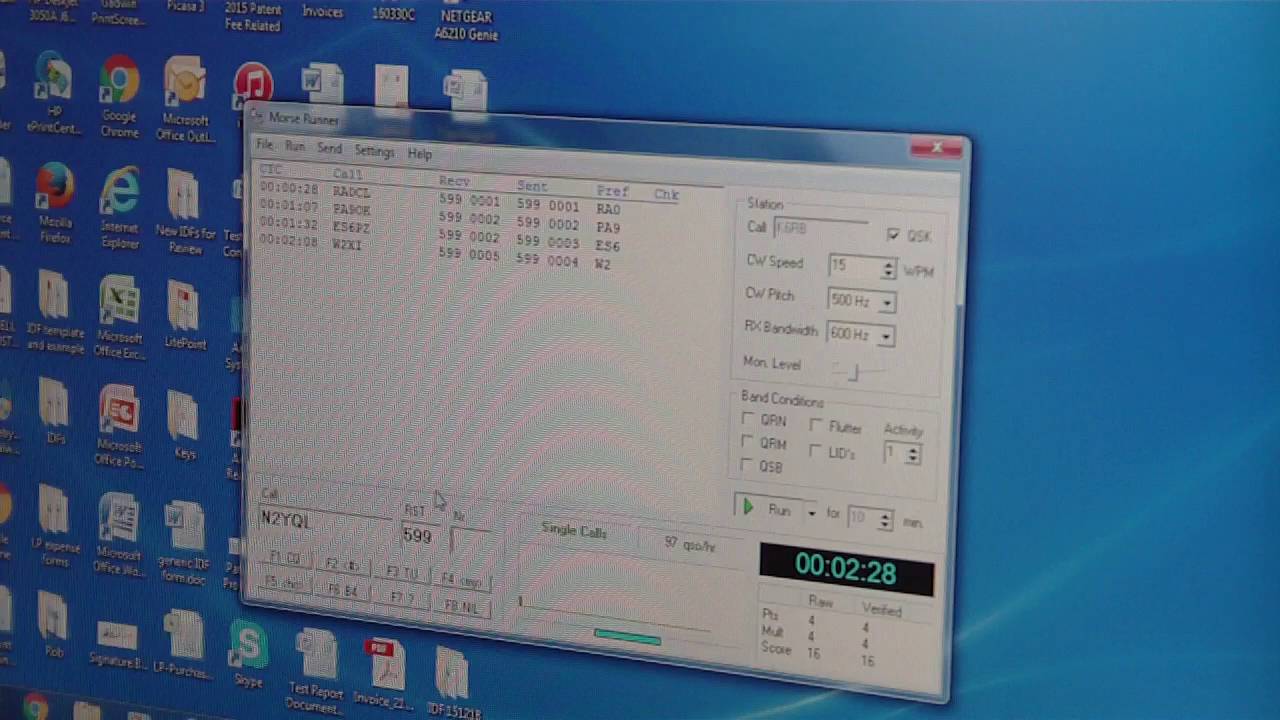Open the Send menu
The height and width of the screenshot is (720, 1280).
[329, 149]
